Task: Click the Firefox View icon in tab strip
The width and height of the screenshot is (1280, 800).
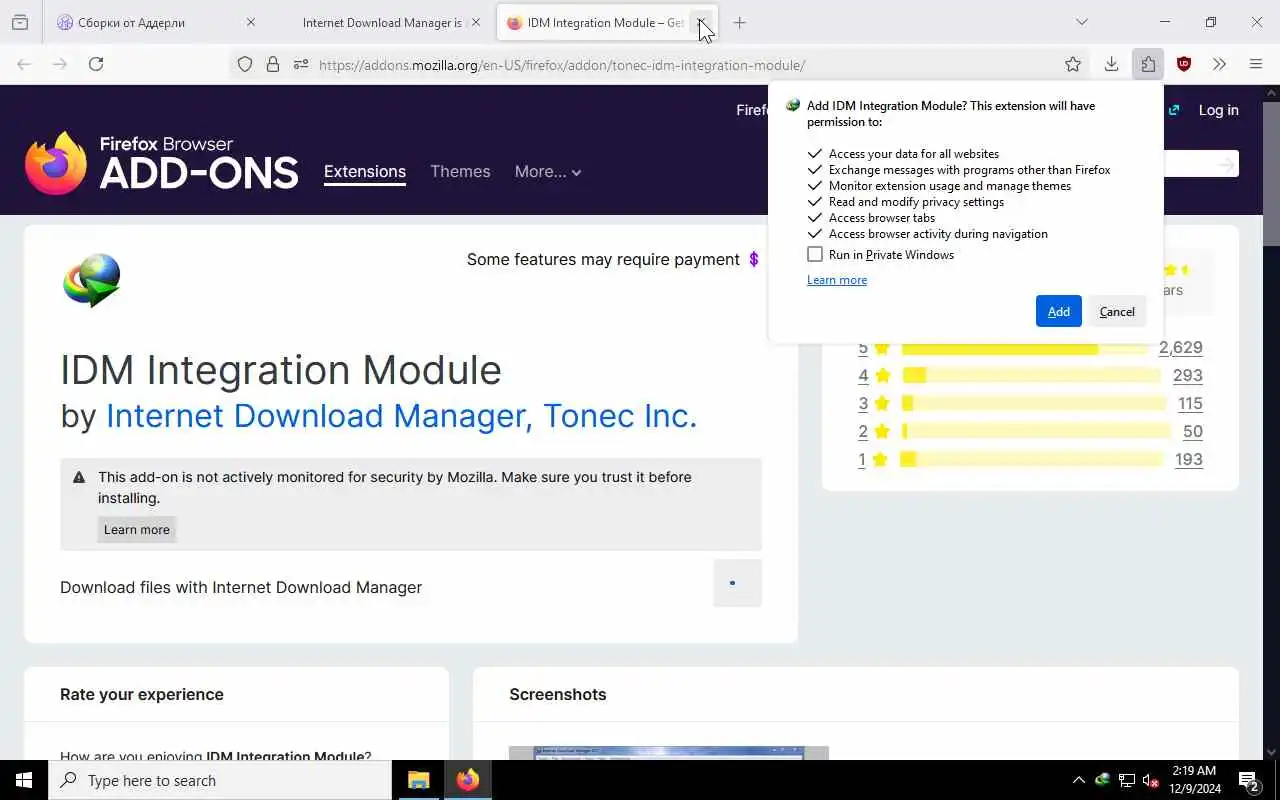Action: 20,22
